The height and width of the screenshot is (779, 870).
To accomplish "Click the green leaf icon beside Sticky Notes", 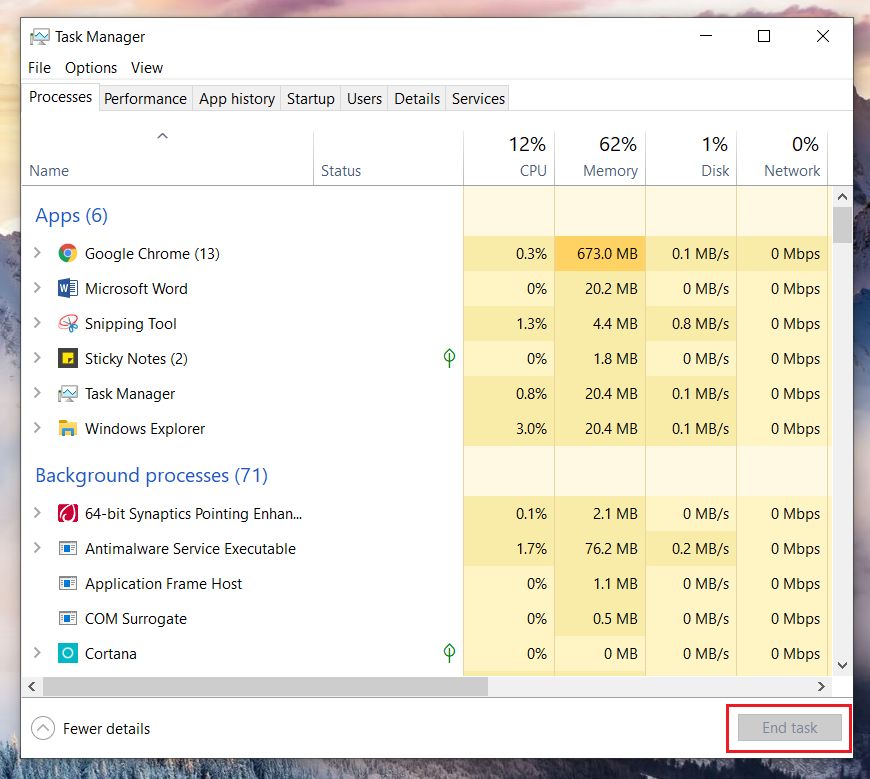I will tap(449, 358).
